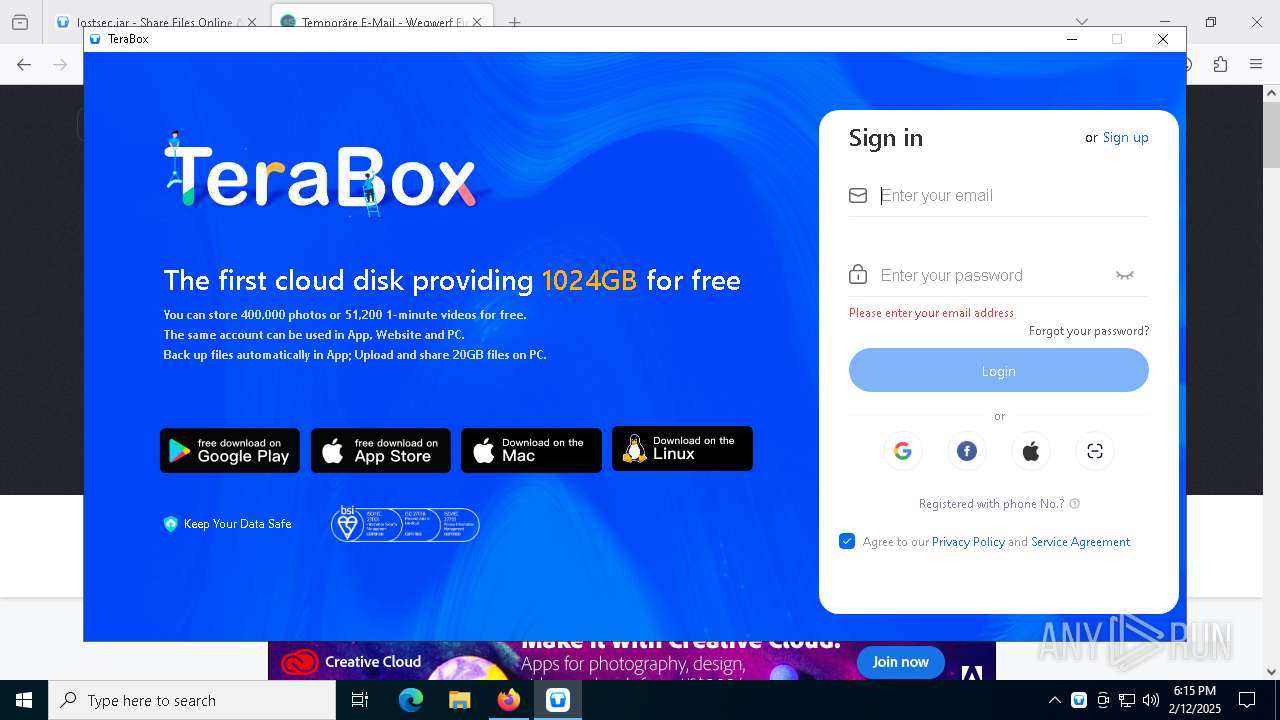The width and height of the screenshot is (1280, 720).
Task: Open the Sign up link
Action: (1125, 138)
